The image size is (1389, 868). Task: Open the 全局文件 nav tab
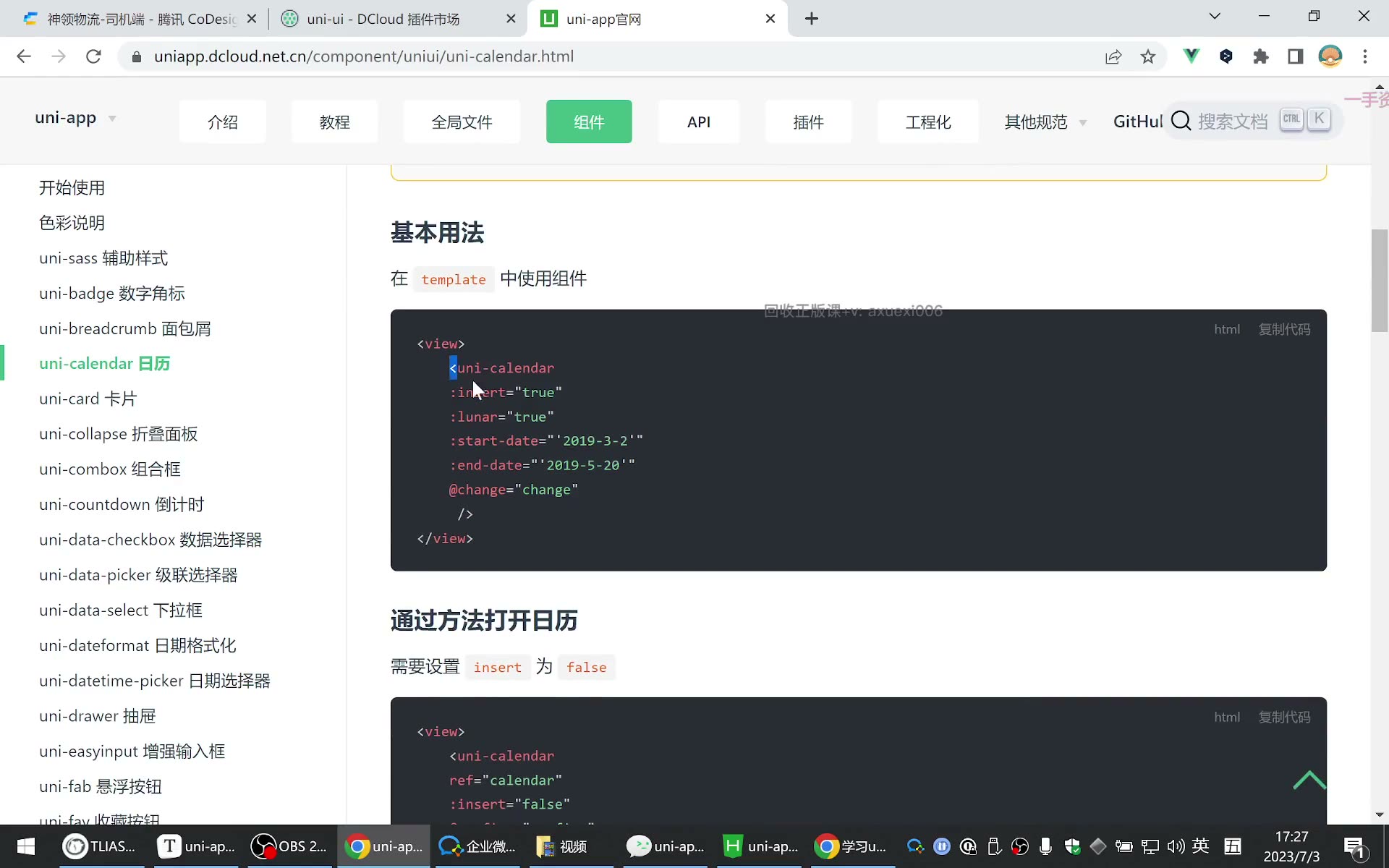[462, 122]
